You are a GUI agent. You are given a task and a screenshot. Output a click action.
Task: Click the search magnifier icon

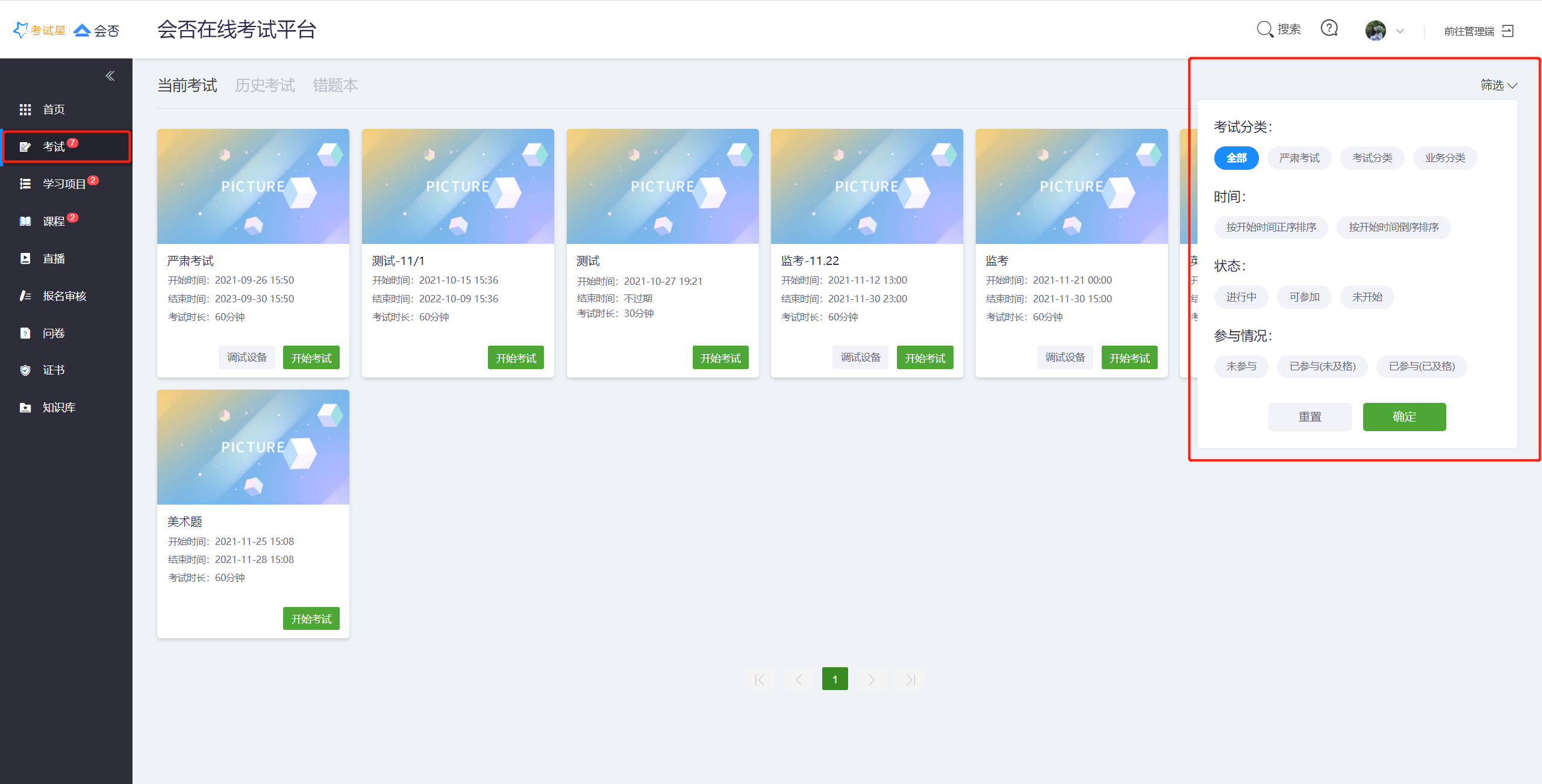tap(1264, 29)
